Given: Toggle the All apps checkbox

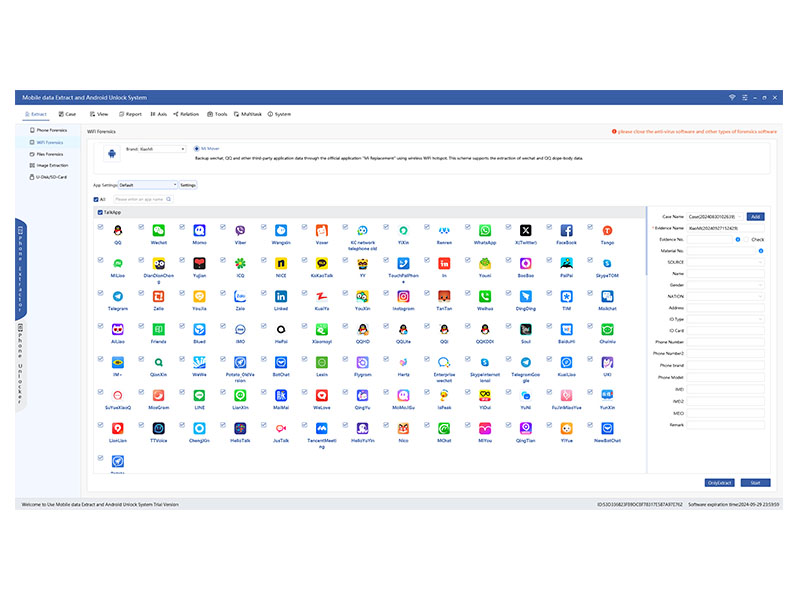Looking at the screenshot, I should [96, 199].
